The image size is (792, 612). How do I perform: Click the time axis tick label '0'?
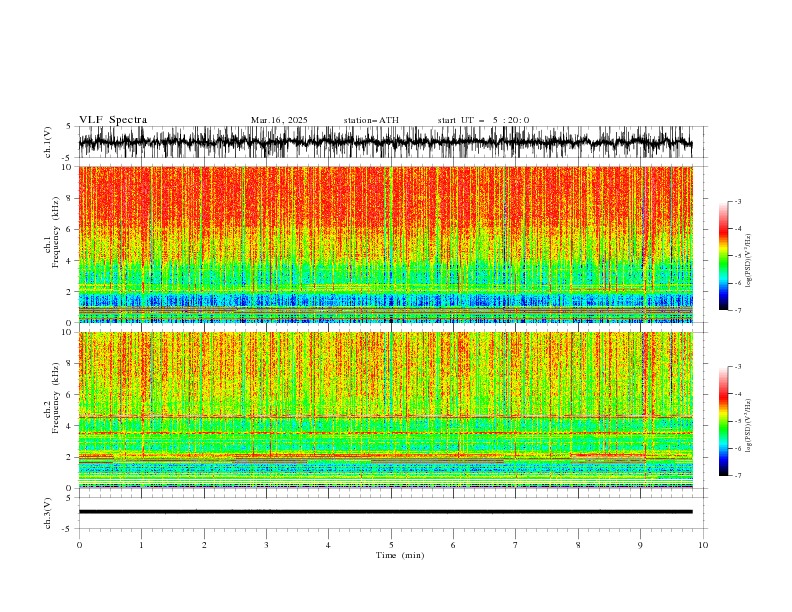pyautogui.click(x=79, y=545)
